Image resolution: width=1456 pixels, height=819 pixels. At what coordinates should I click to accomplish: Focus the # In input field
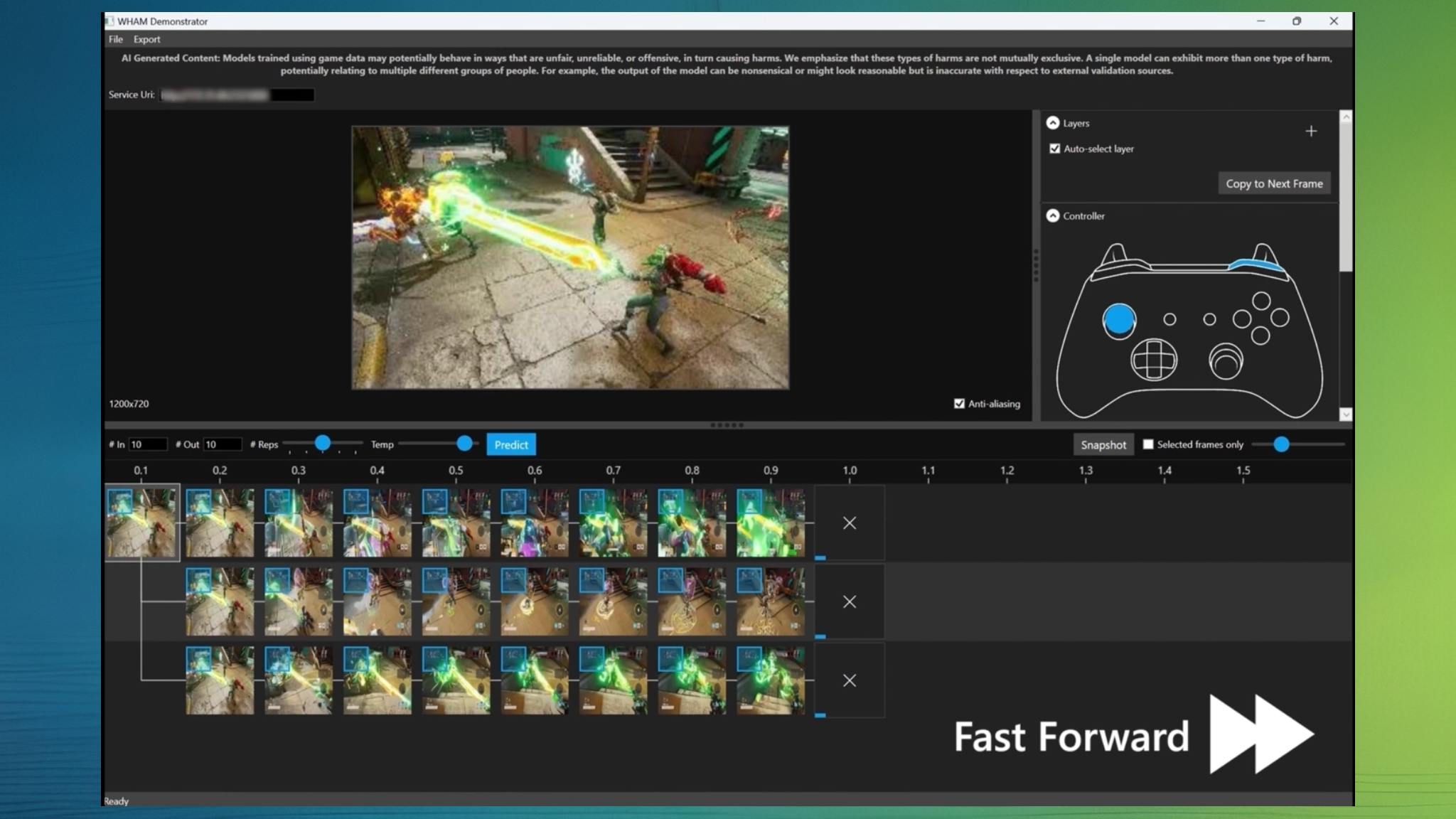point(148,444)
